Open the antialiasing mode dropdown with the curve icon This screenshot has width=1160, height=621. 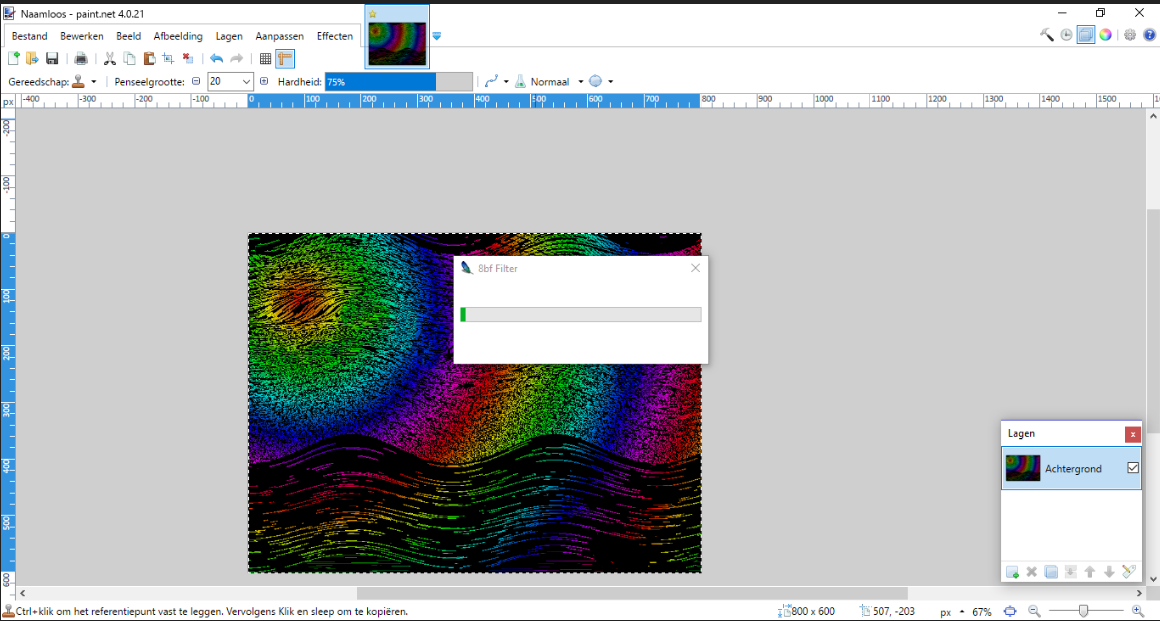click(497, 81)
